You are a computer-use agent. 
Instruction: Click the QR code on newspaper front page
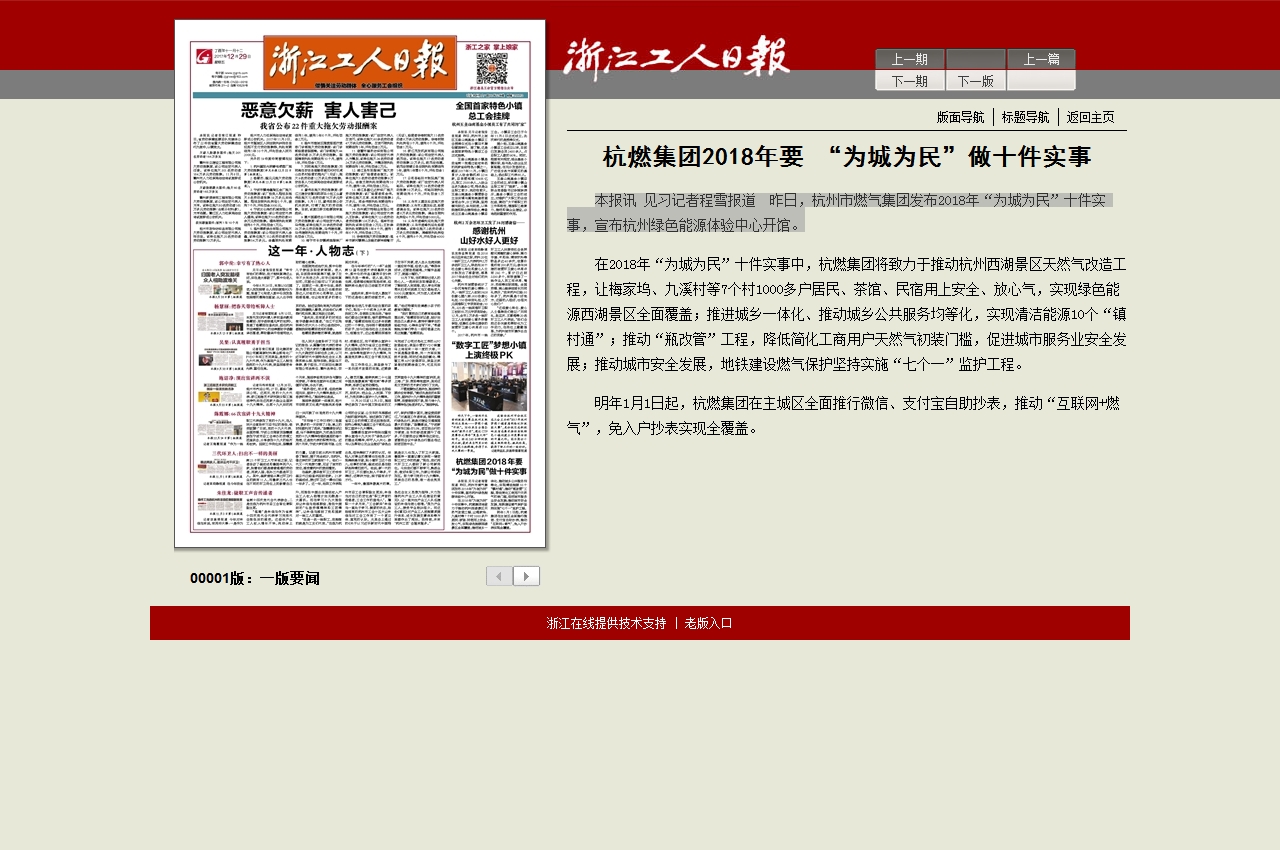[x=491, y=69]
